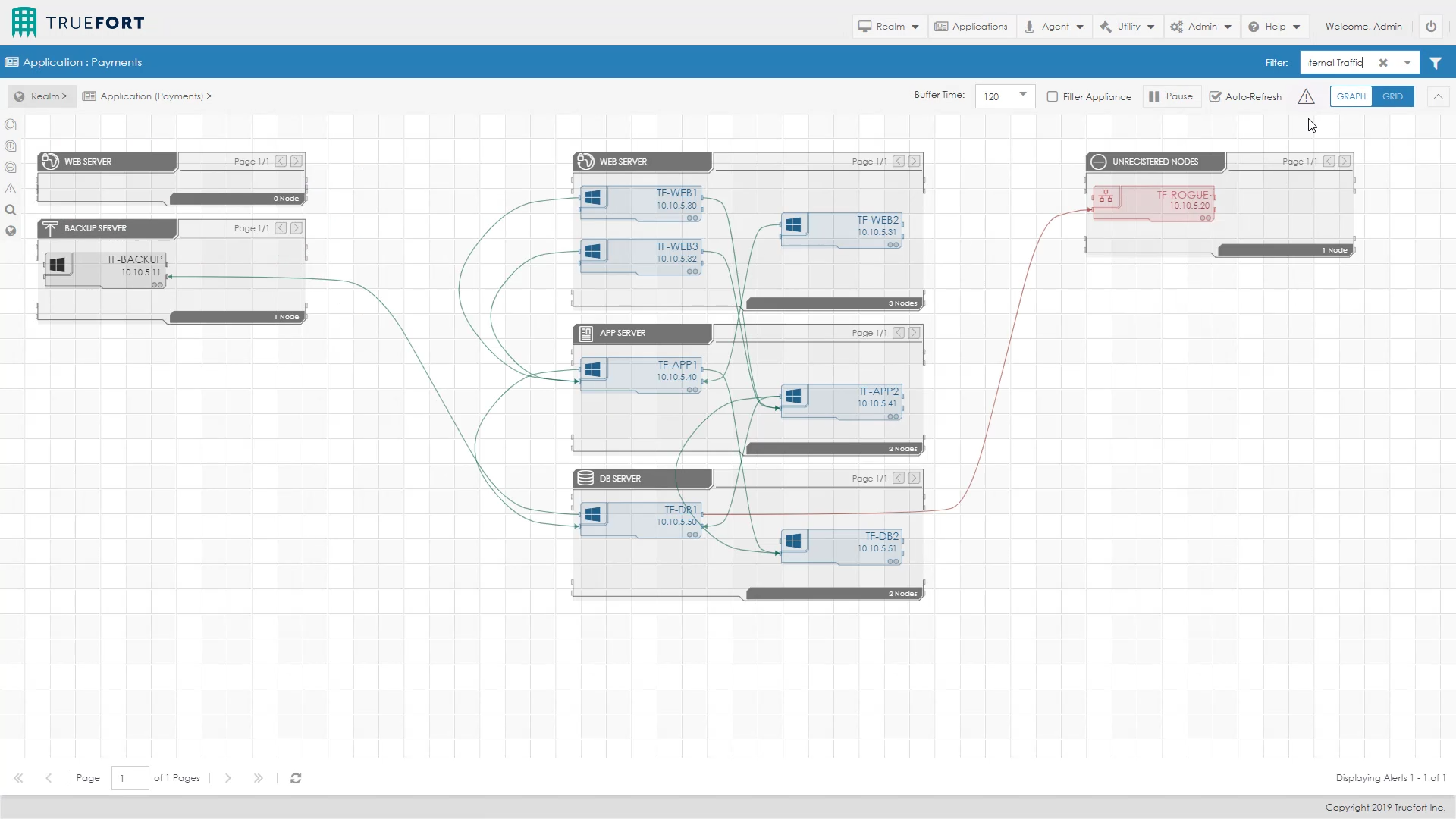
Task: Click the left sidebar warning triangle icon
Action: (x=11, y=188)
